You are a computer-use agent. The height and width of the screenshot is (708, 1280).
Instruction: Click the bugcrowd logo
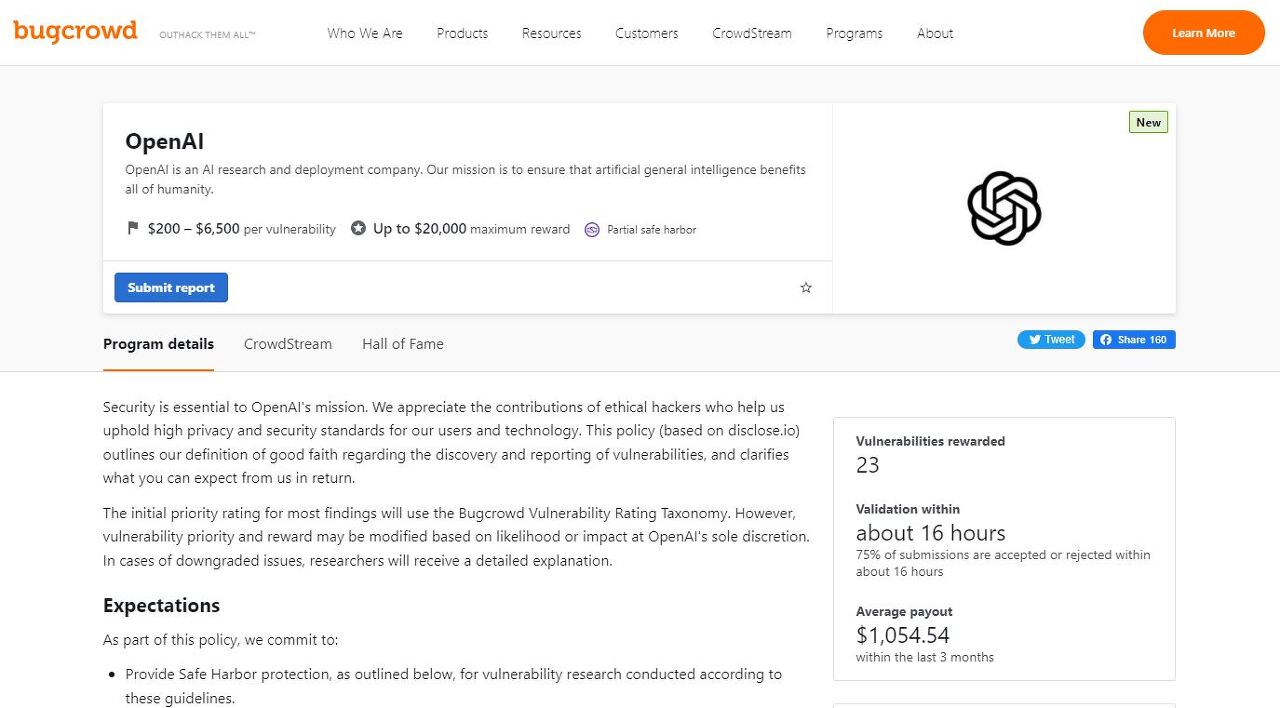[x=75, y=31]
